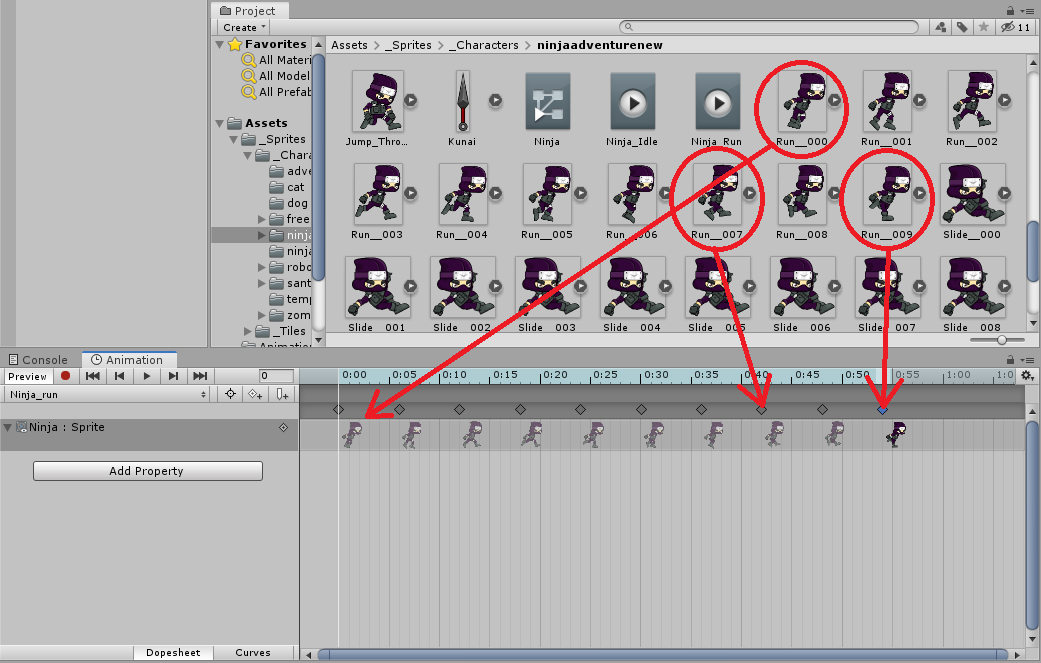
Task: Expand the Kunai asset sub-sprites arrow
Action: (x=495, y=100)
